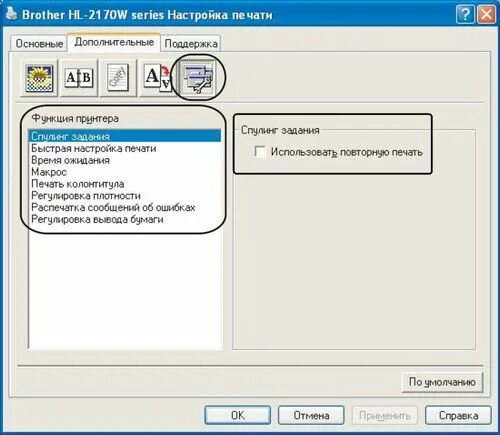Switch to the Основные tab

[x=39, y=44]
